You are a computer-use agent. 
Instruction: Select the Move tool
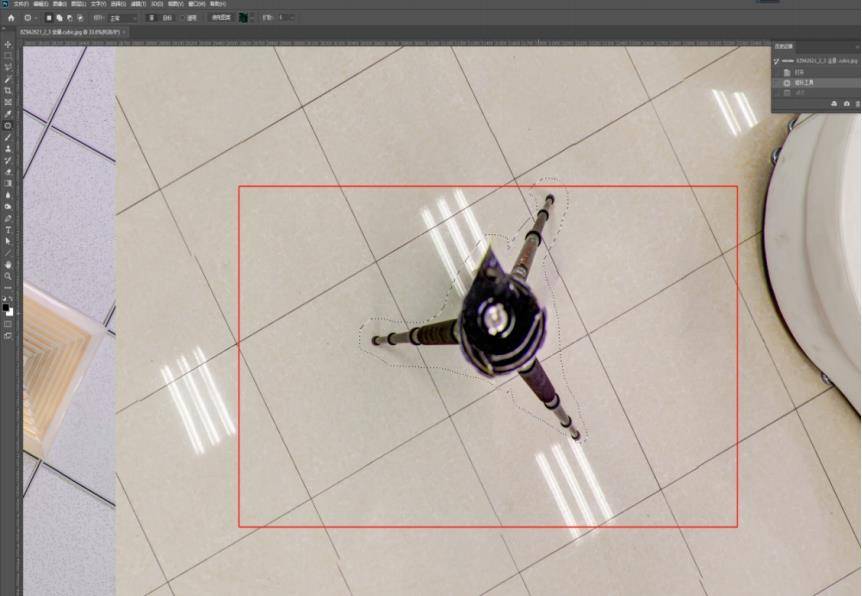8,45
